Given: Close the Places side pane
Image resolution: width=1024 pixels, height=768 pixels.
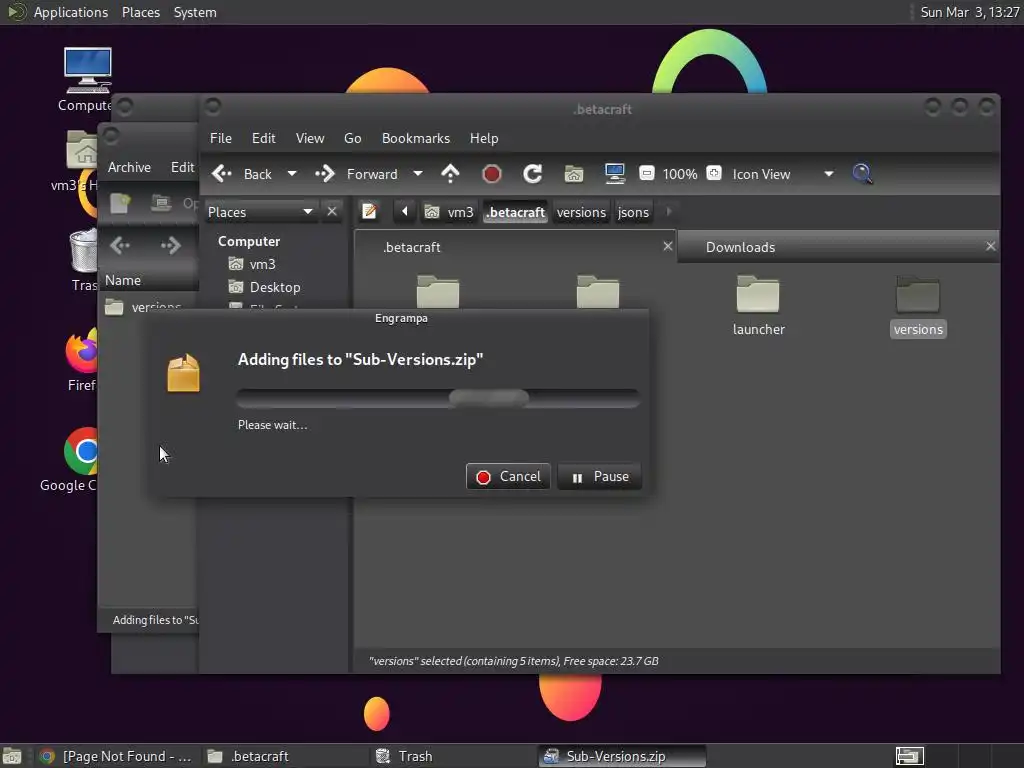Looking at the screenshot, I should 332,212.
